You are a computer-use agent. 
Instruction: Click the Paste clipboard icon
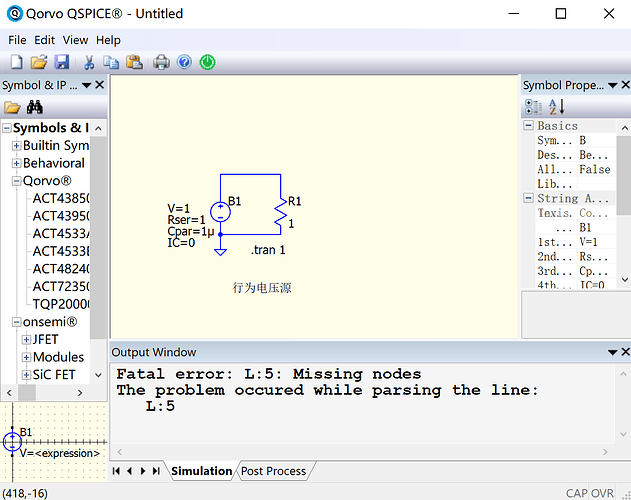[133, 62]
